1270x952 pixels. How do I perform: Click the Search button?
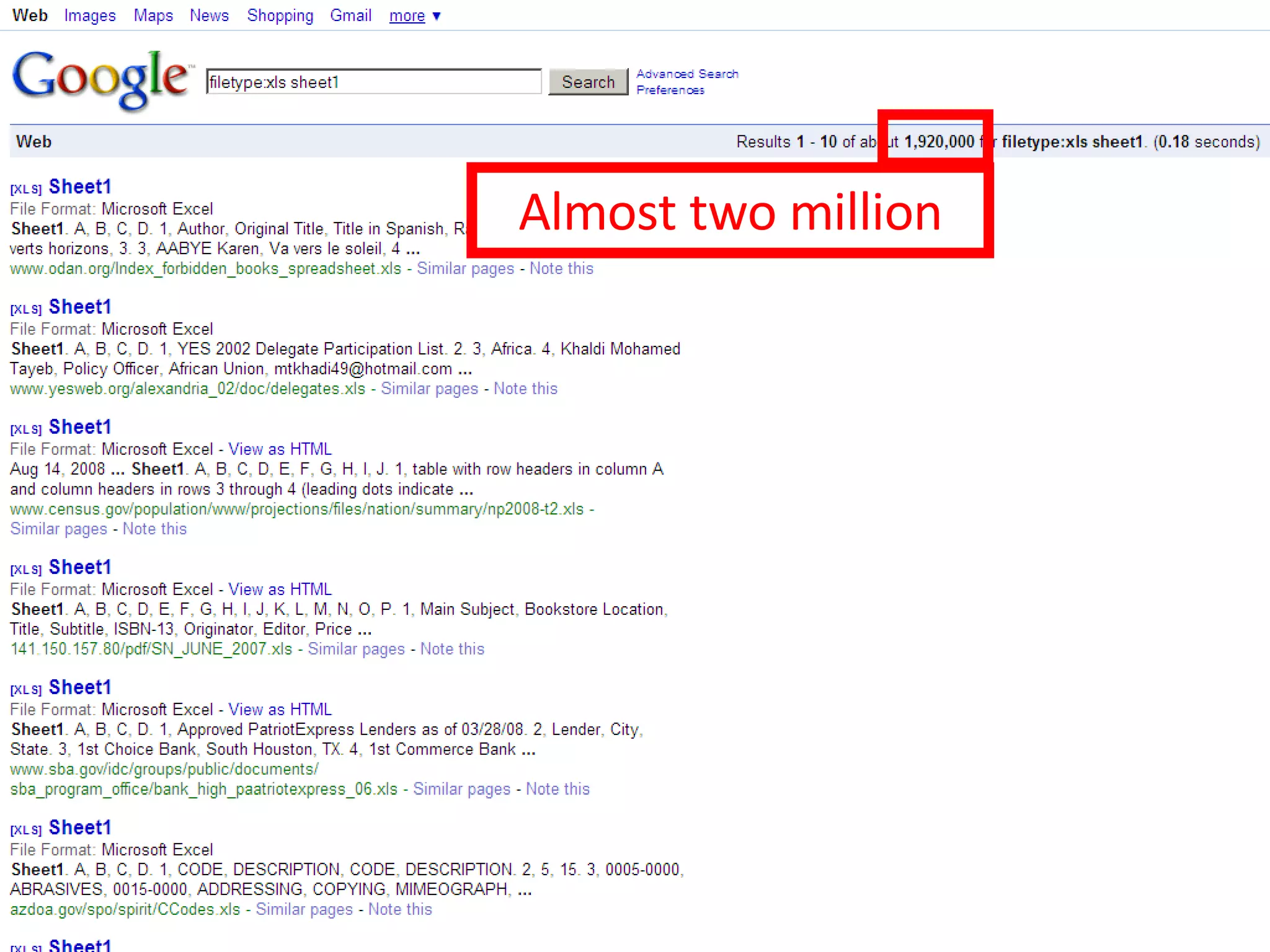click(x=588, y=82)
